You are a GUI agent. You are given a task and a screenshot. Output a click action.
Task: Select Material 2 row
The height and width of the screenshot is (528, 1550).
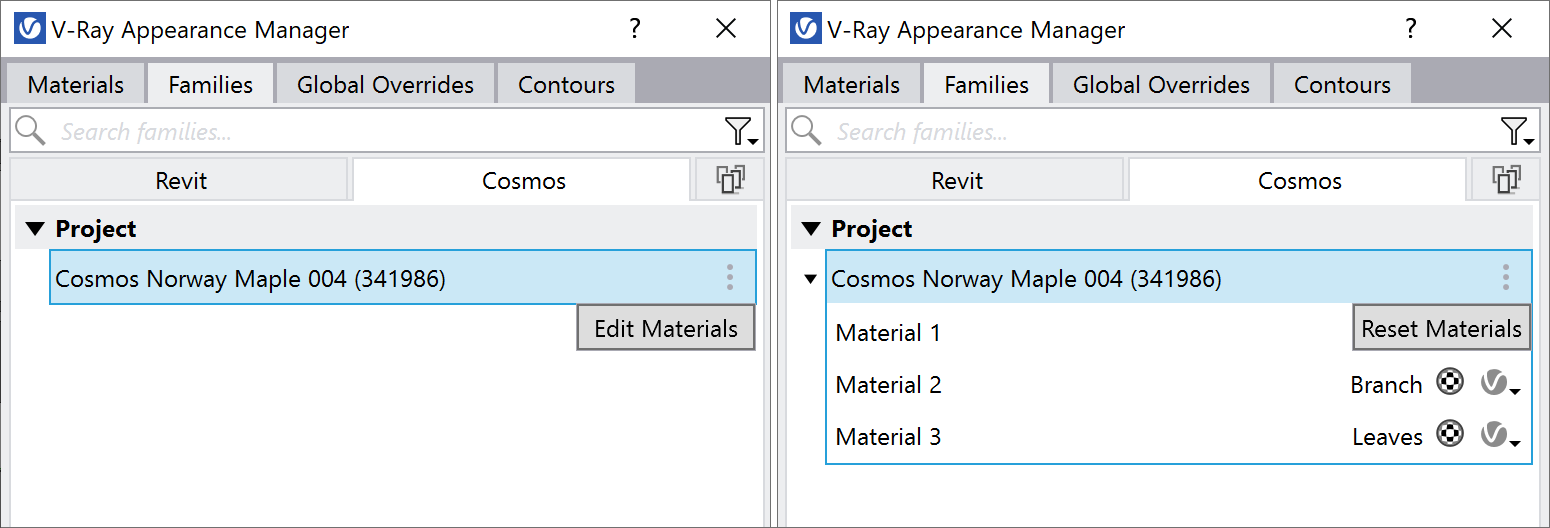(x=1178, y=384)
